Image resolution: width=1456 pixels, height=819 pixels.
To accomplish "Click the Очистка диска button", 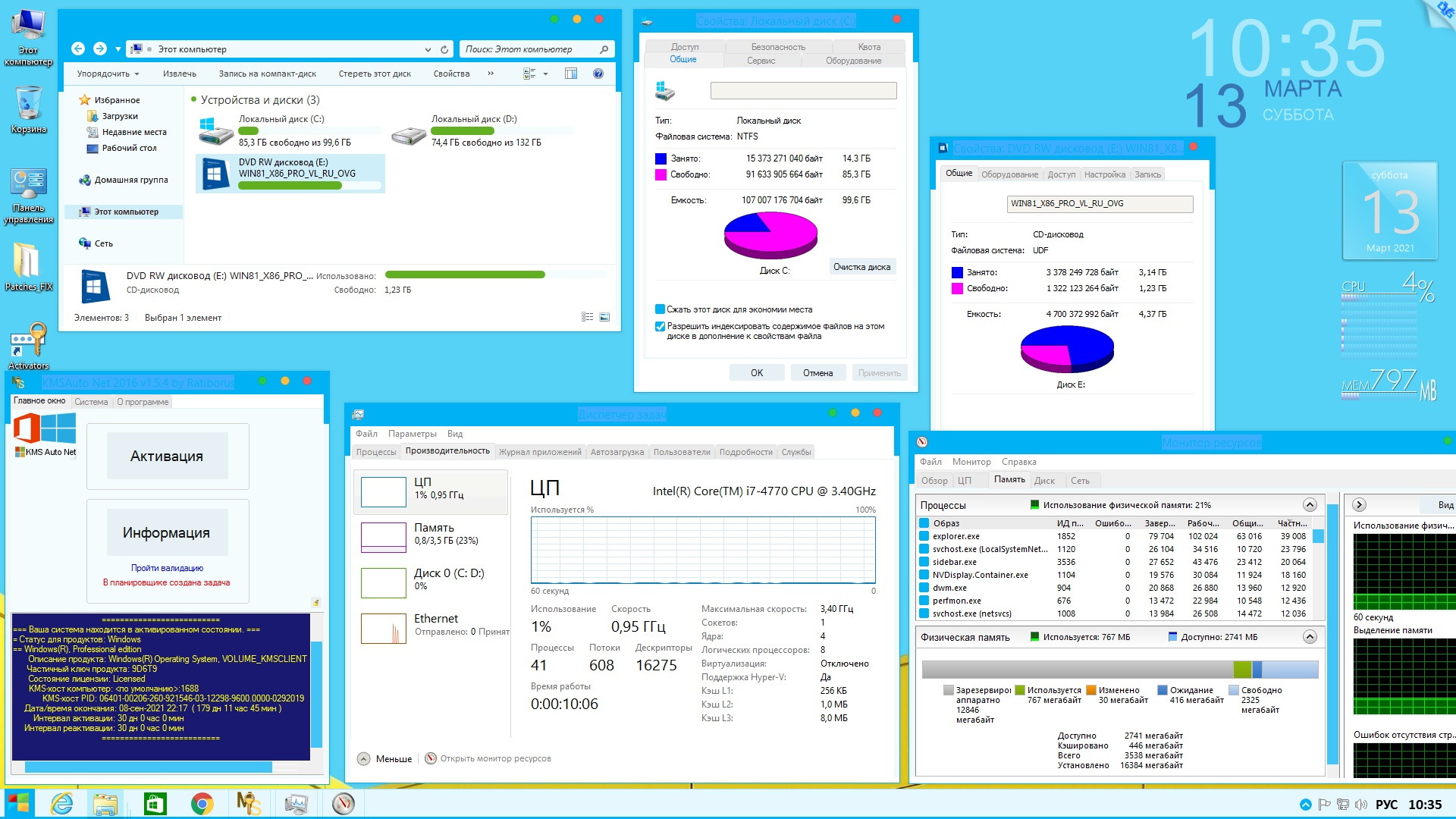I will coord(861,267).
